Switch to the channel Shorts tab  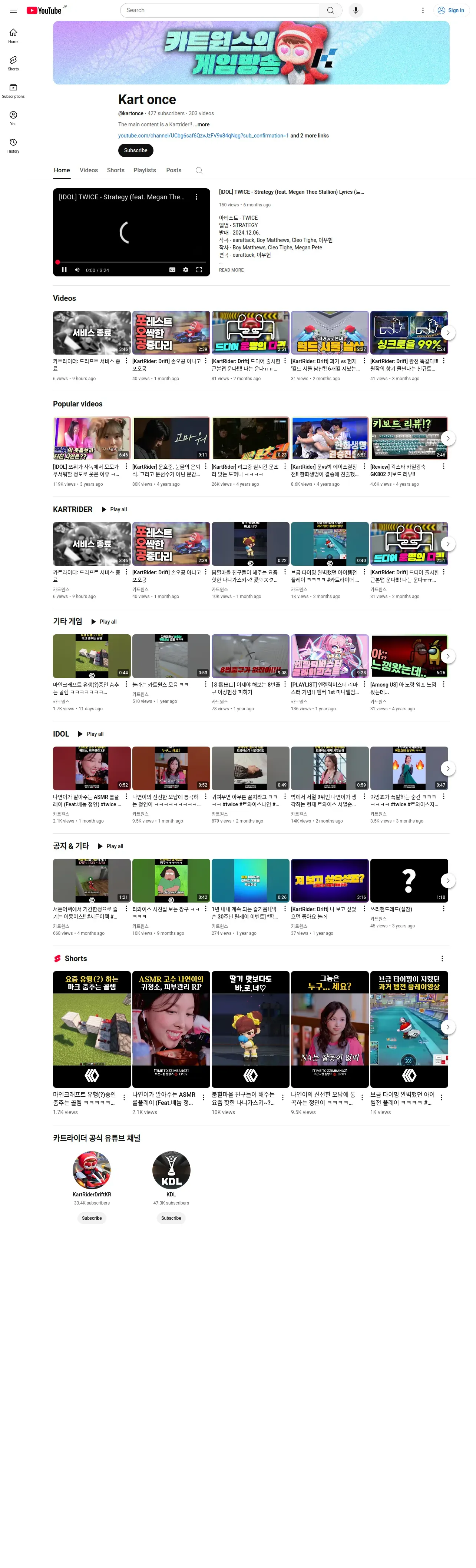click(116, 170)
